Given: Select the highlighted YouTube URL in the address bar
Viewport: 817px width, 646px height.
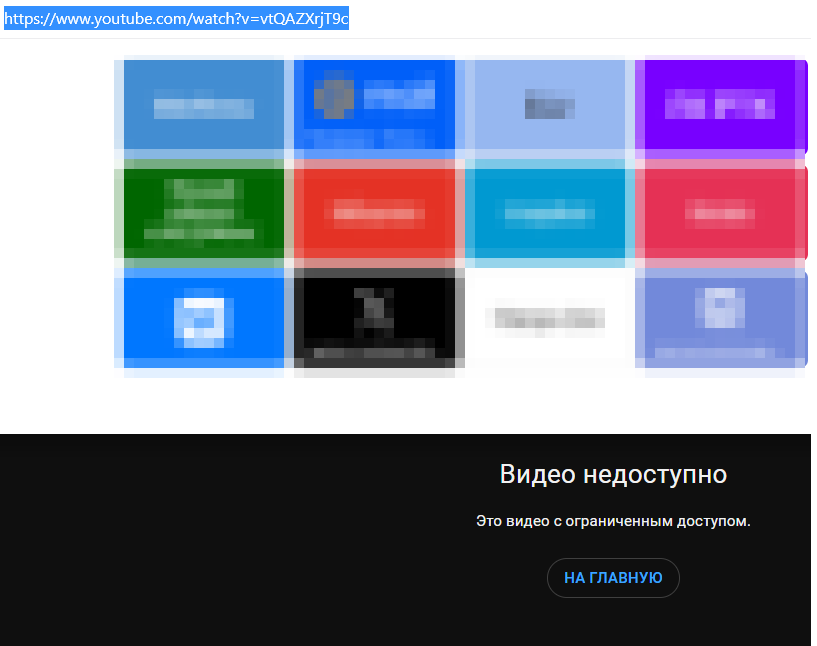Looking at the screenshot, I should coord(176,18).
